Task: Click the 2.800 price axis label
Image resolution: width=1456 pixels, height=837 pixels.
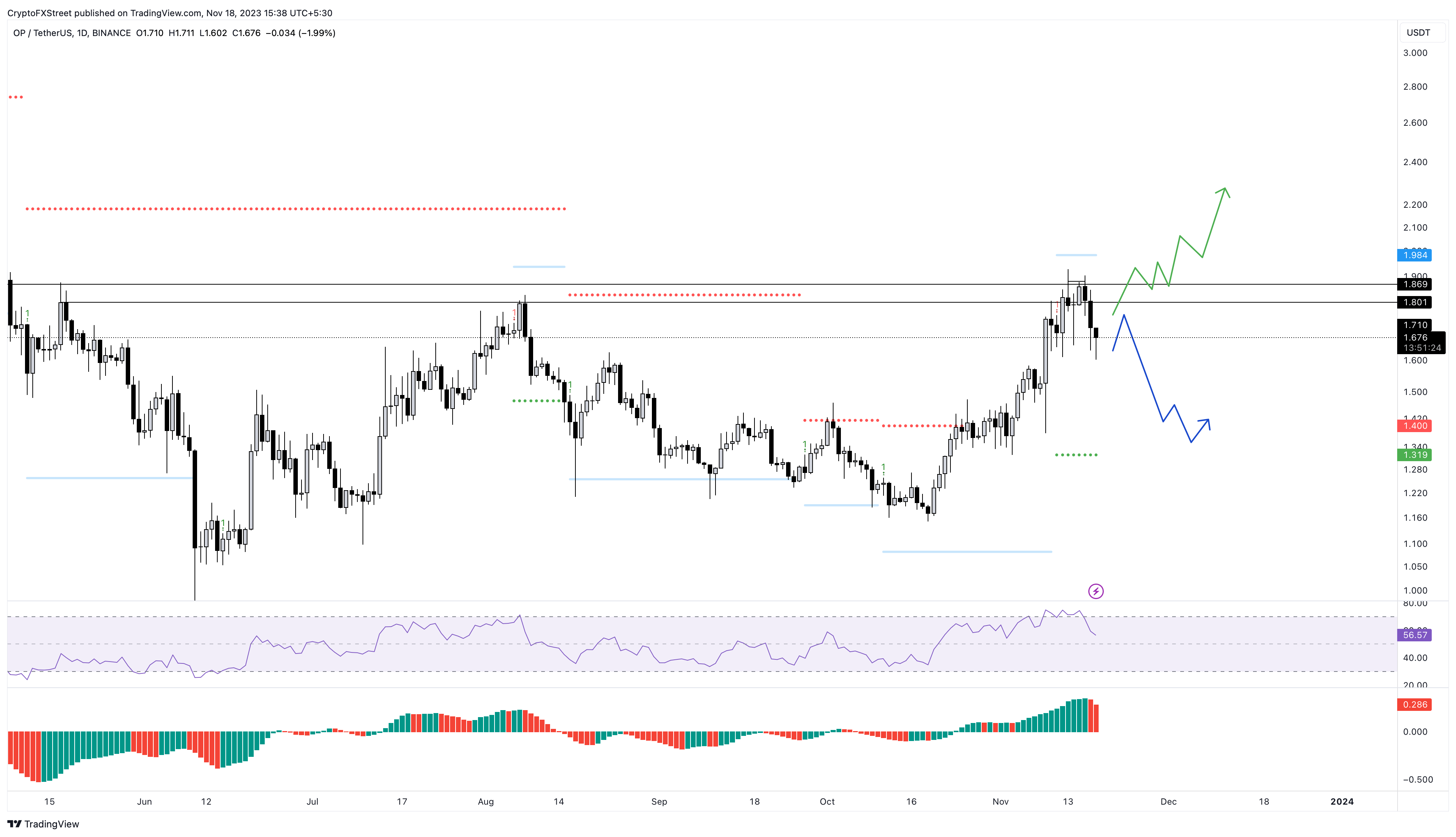Action: click(x=1415, y=87)
